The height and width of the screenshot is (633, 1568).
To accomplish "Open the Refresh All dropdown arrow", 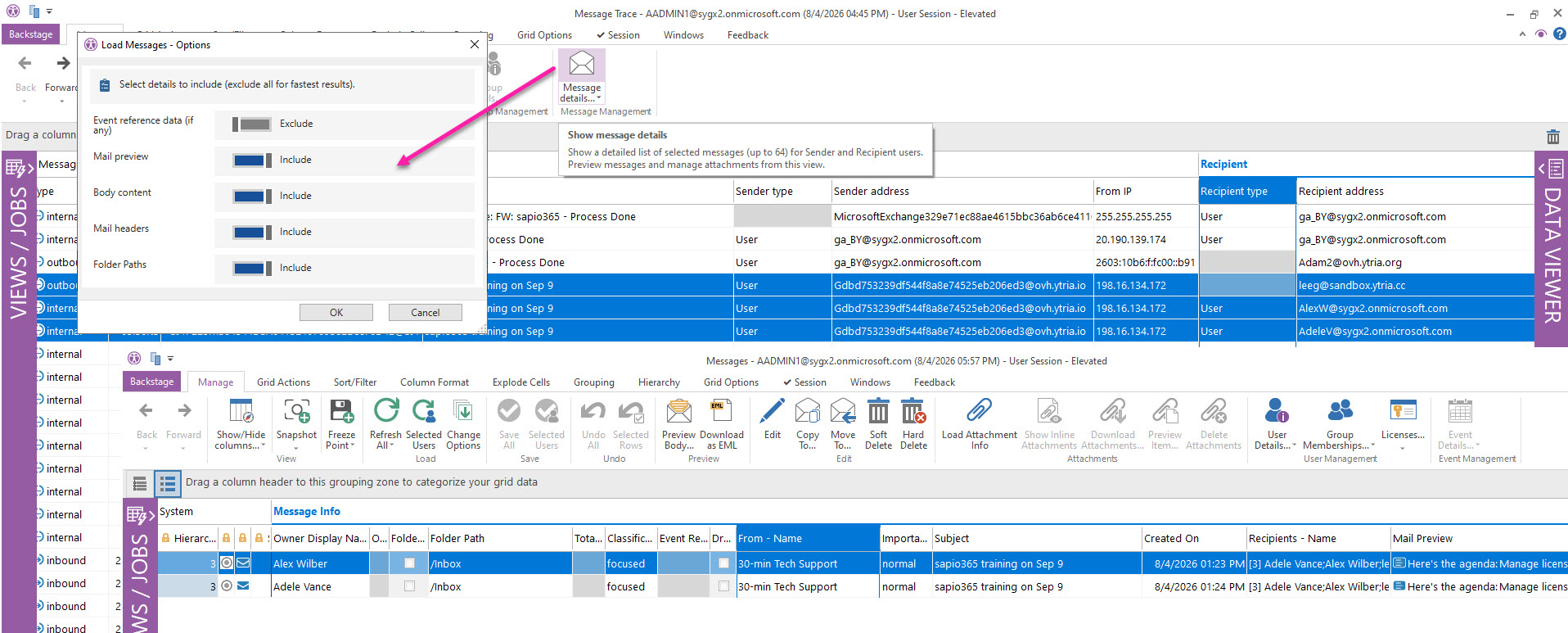I will [392, 446].
